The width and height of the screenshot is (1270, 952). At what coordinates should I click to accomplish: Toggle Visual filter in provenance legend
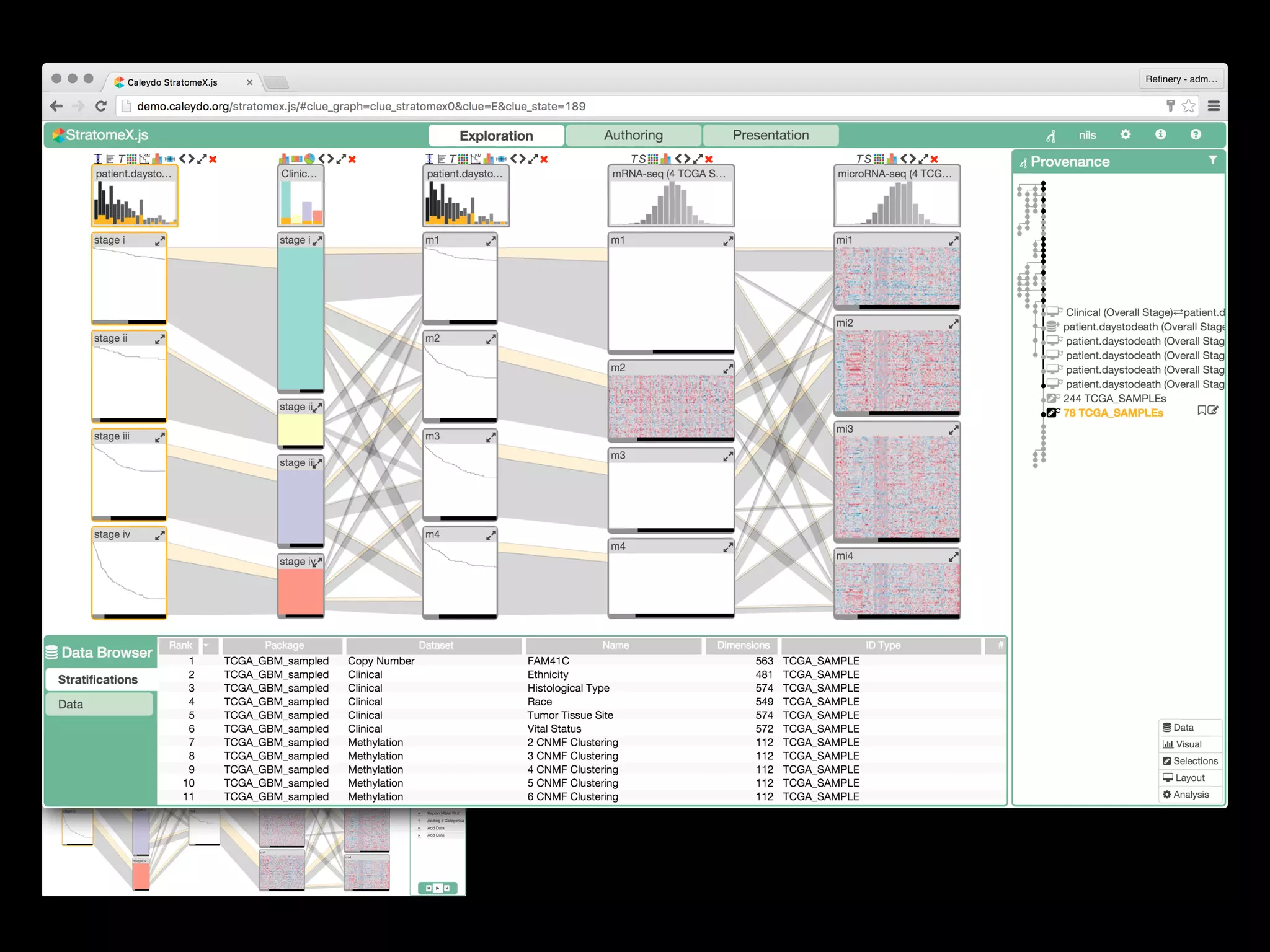(x=1190, y=744)
